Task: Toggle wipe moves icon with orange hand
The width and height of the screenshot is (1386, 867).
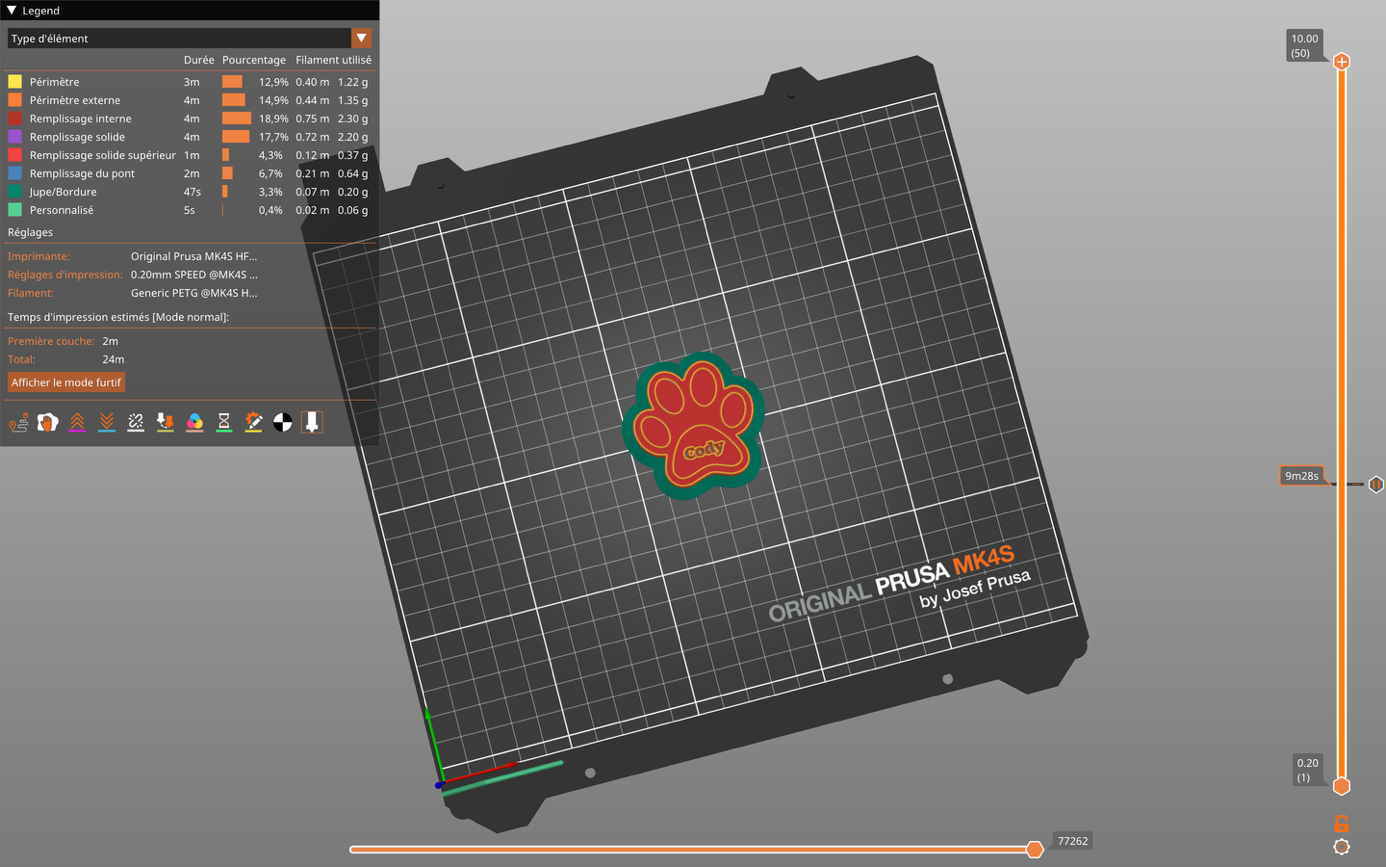Action: tap(47, 422)
